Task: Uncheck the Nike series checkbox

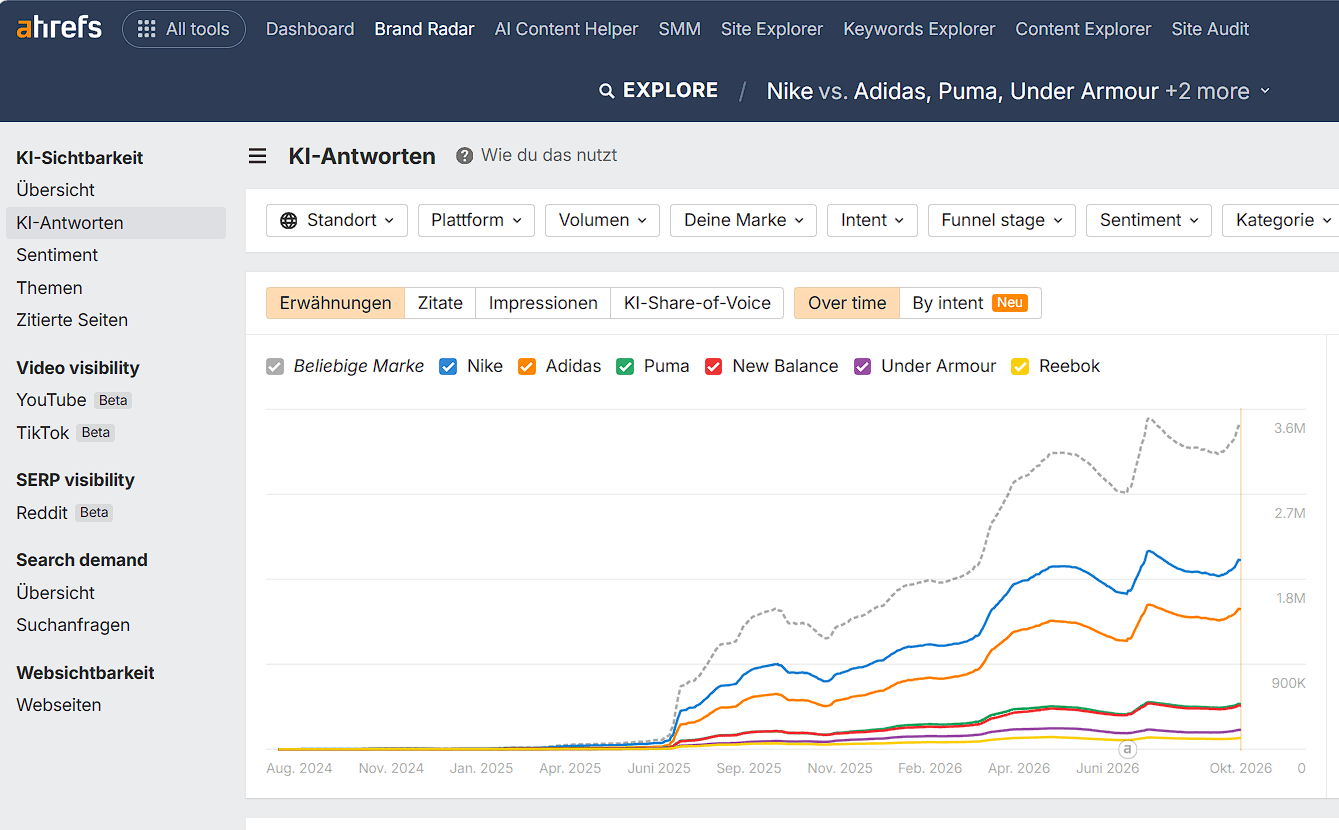Action: point(448,367)
